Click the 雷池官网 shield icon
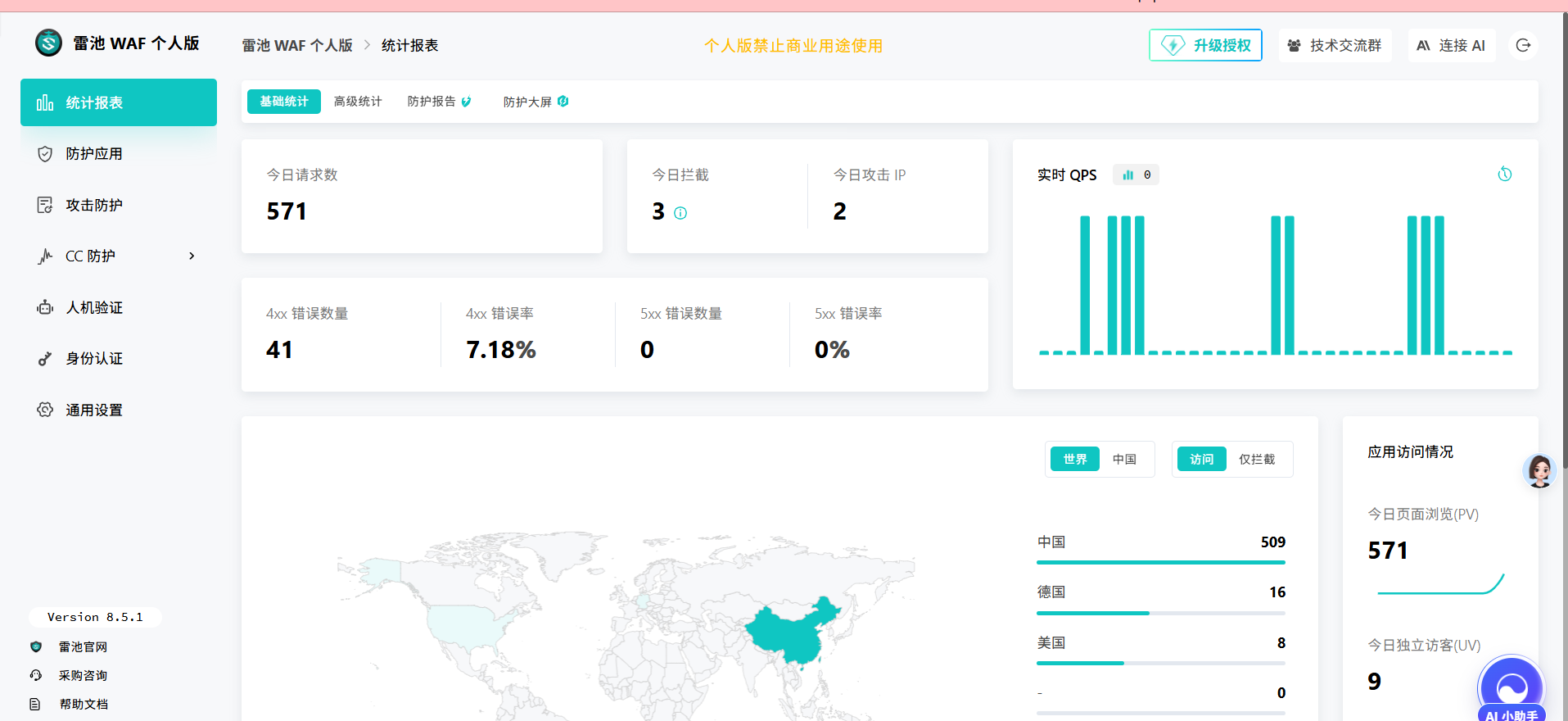 (35, 646)
